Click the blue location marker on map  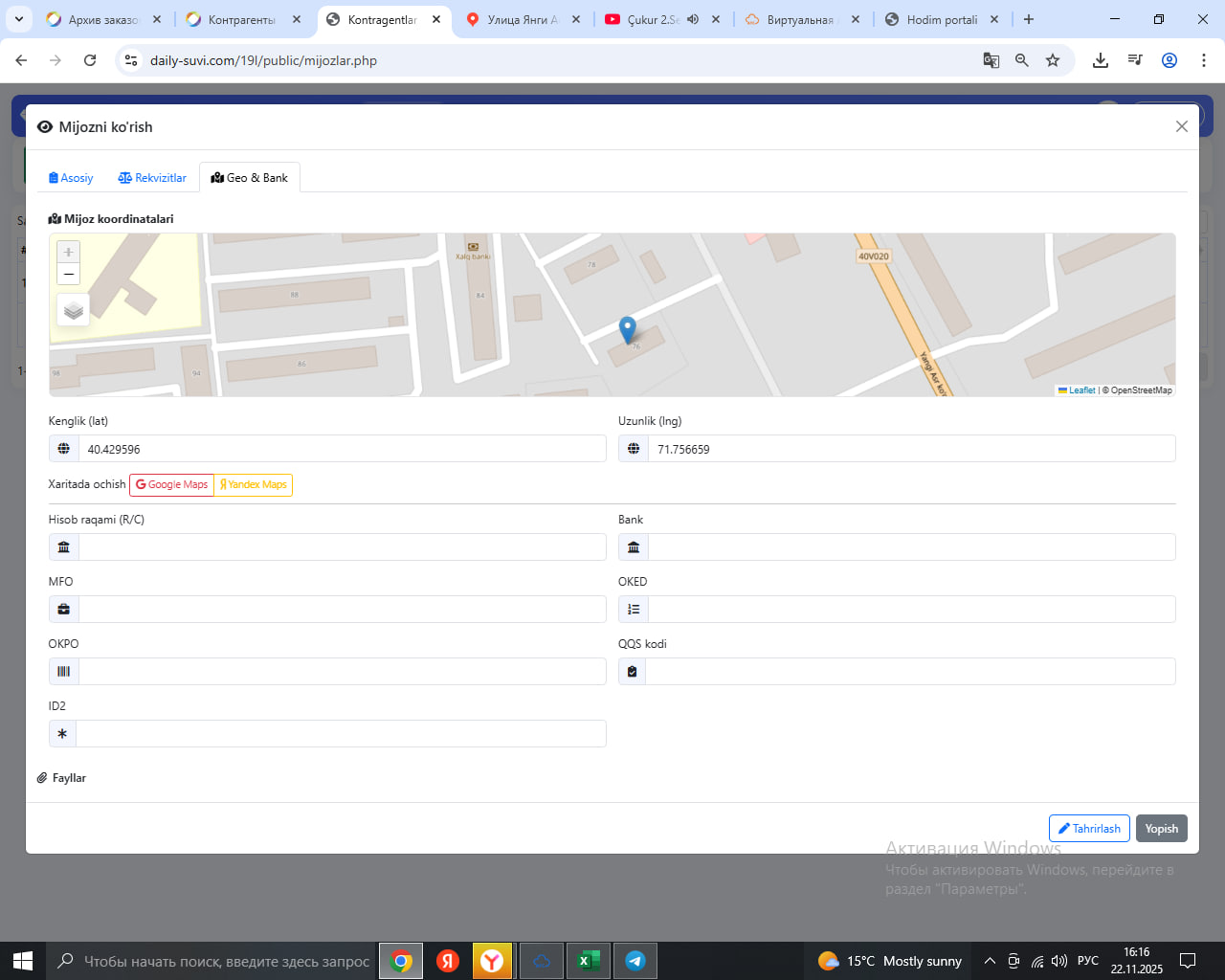628,329
